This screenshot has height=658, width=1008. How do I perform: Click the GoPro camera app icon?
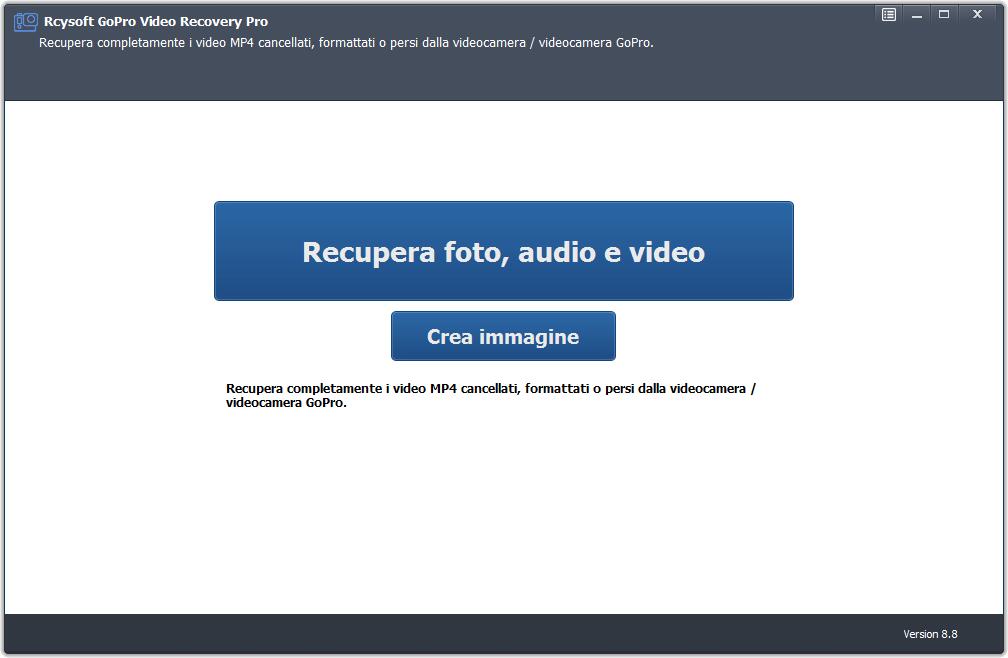click(x=25, y=22)
